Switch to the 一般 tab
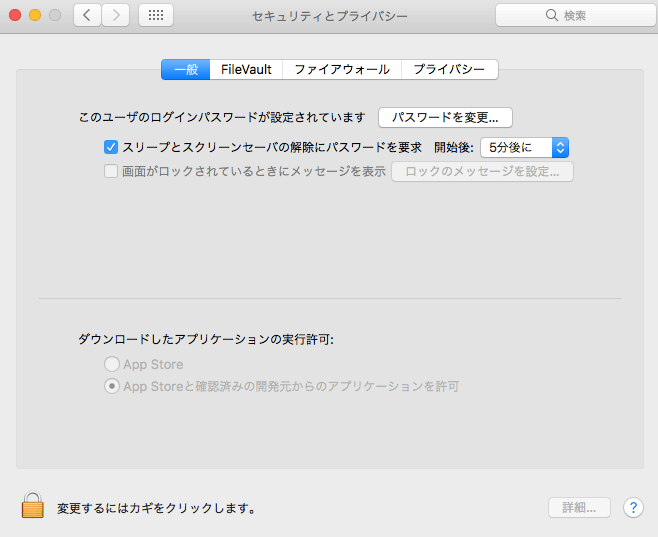This screenshot has height=537, width=658. (x=185, y=69)
